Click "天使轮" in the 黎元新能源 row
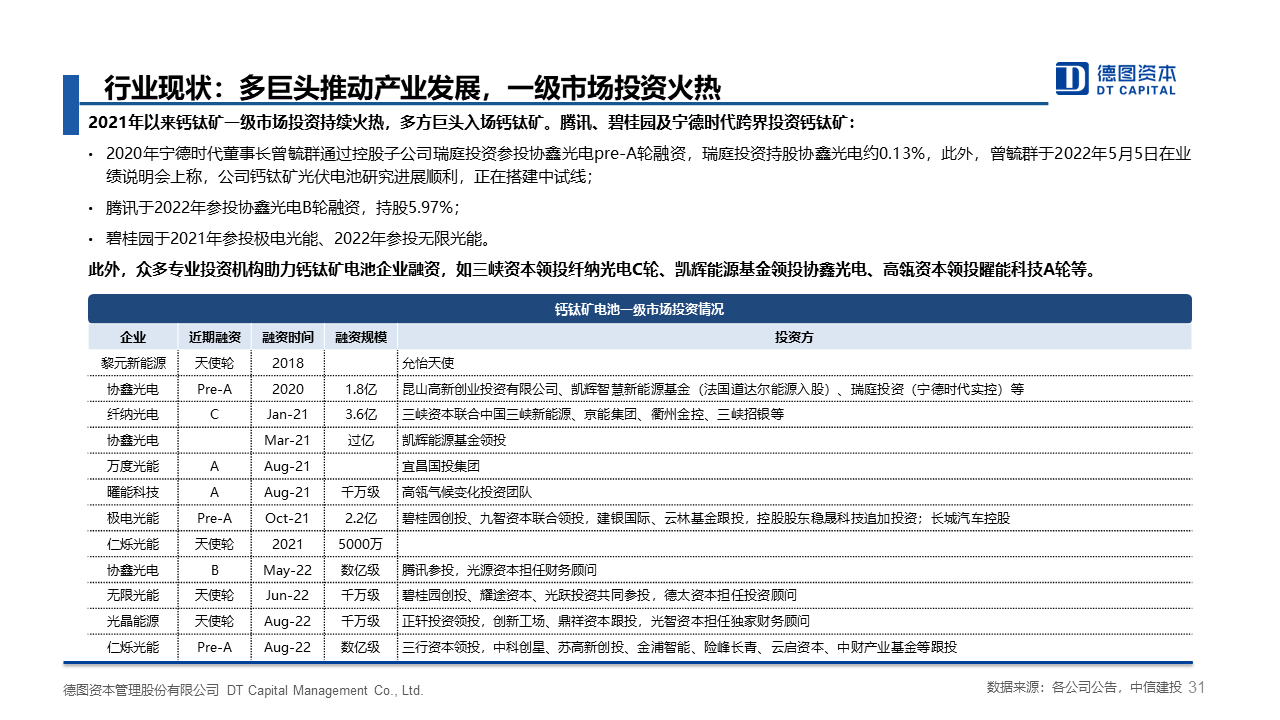The image size is (1280, 720). point(214,363)
